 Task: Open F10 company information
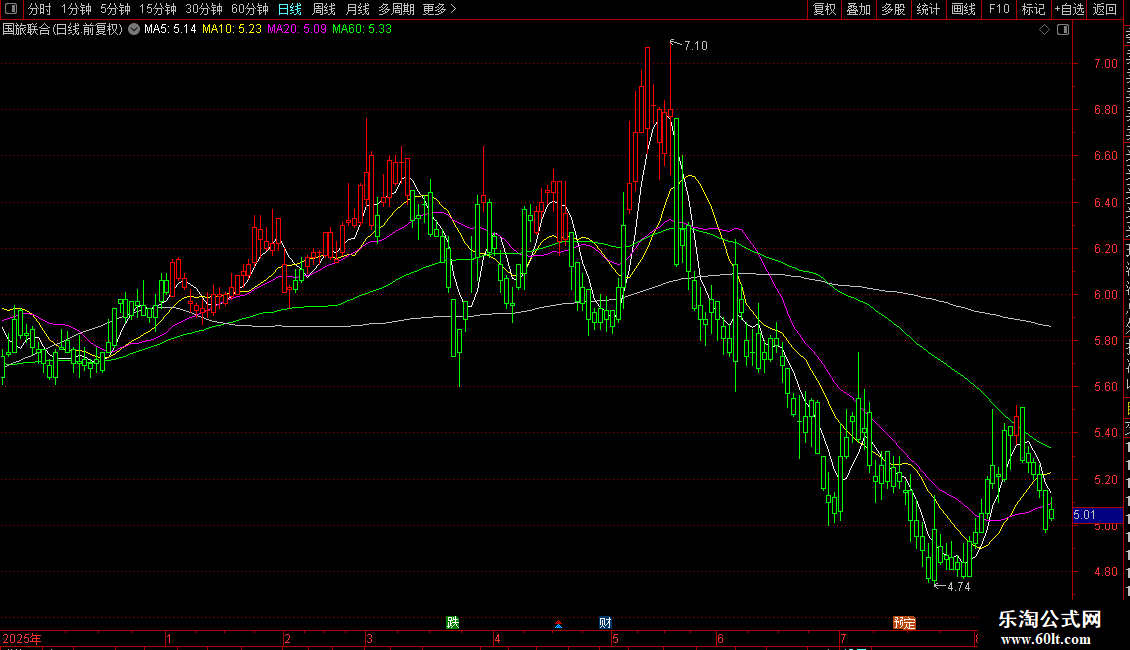pos(999,9)
